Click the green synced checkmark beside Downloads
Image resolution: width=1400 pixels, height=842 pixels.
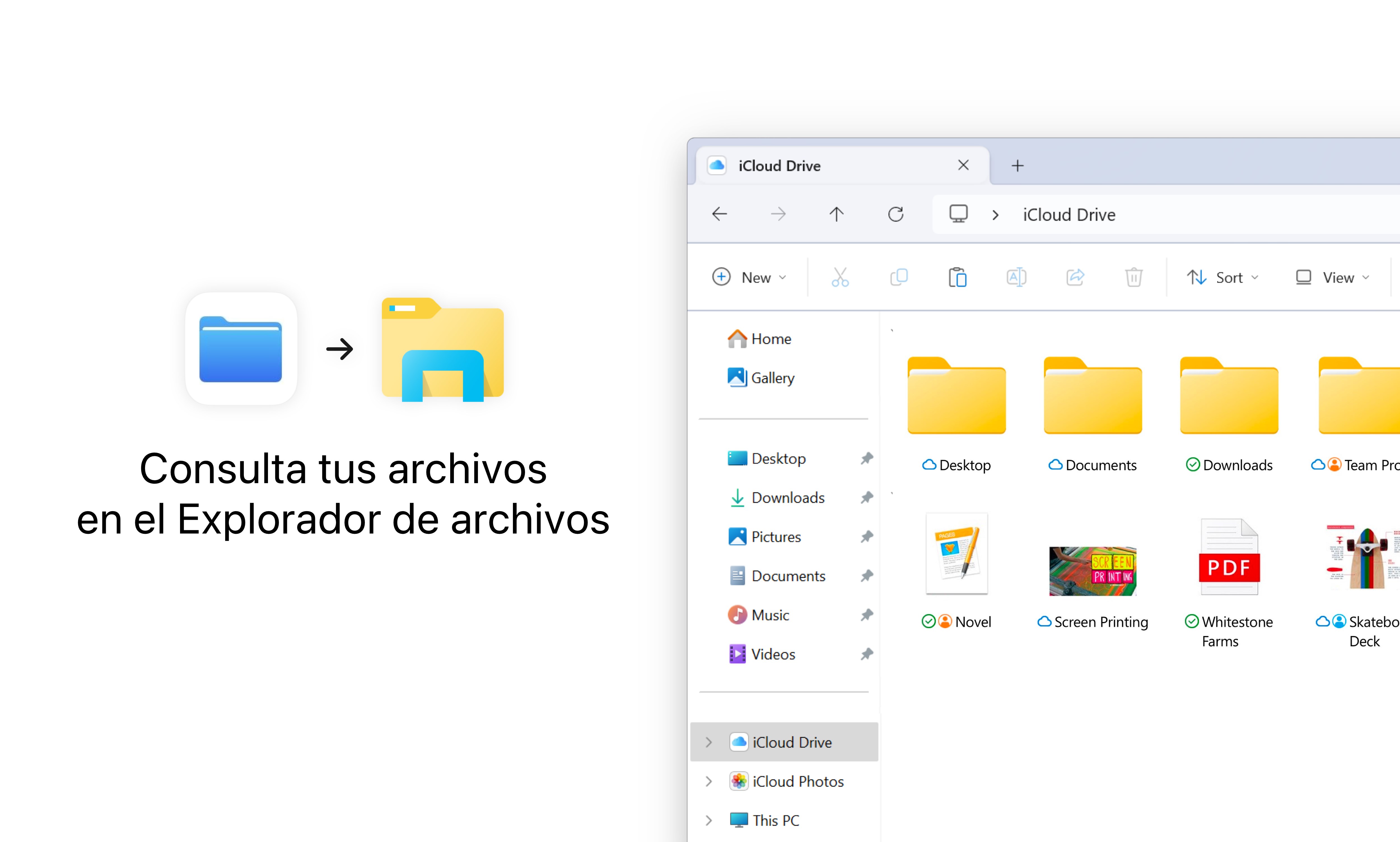(x=1193, y=465)
